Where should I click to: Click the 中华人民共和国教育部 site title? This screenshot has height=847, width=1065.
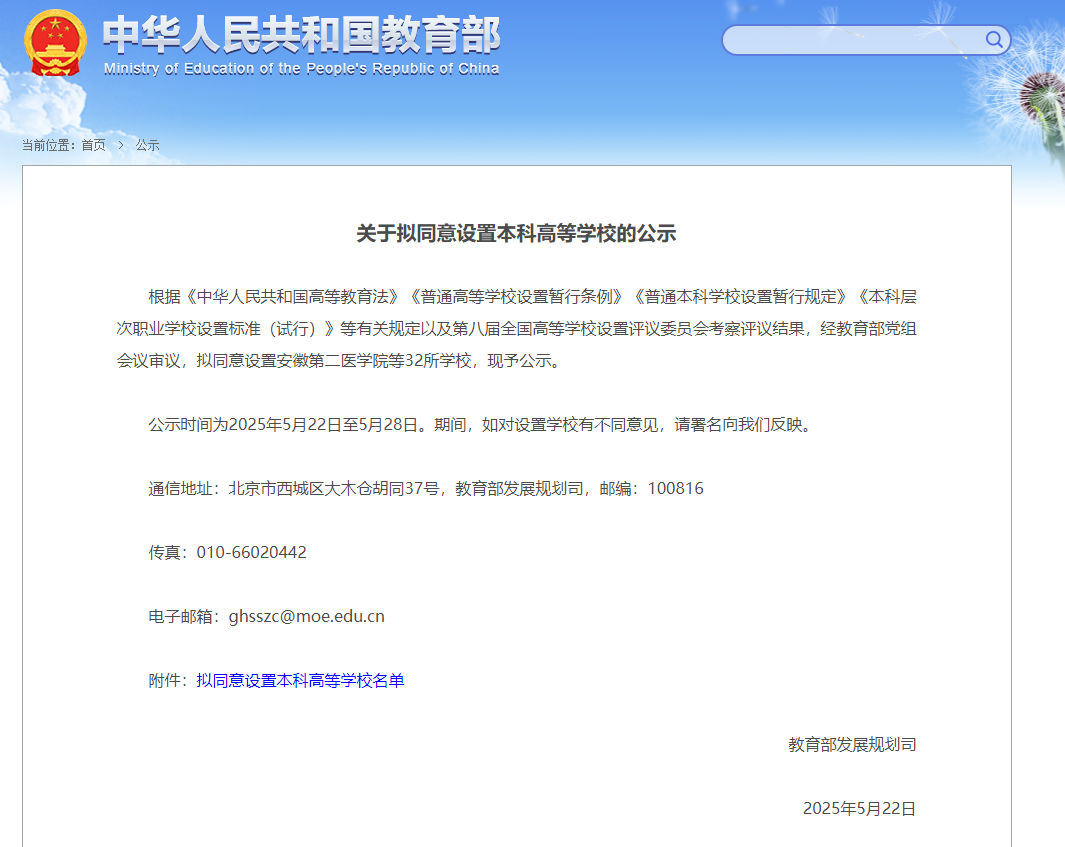302,35
